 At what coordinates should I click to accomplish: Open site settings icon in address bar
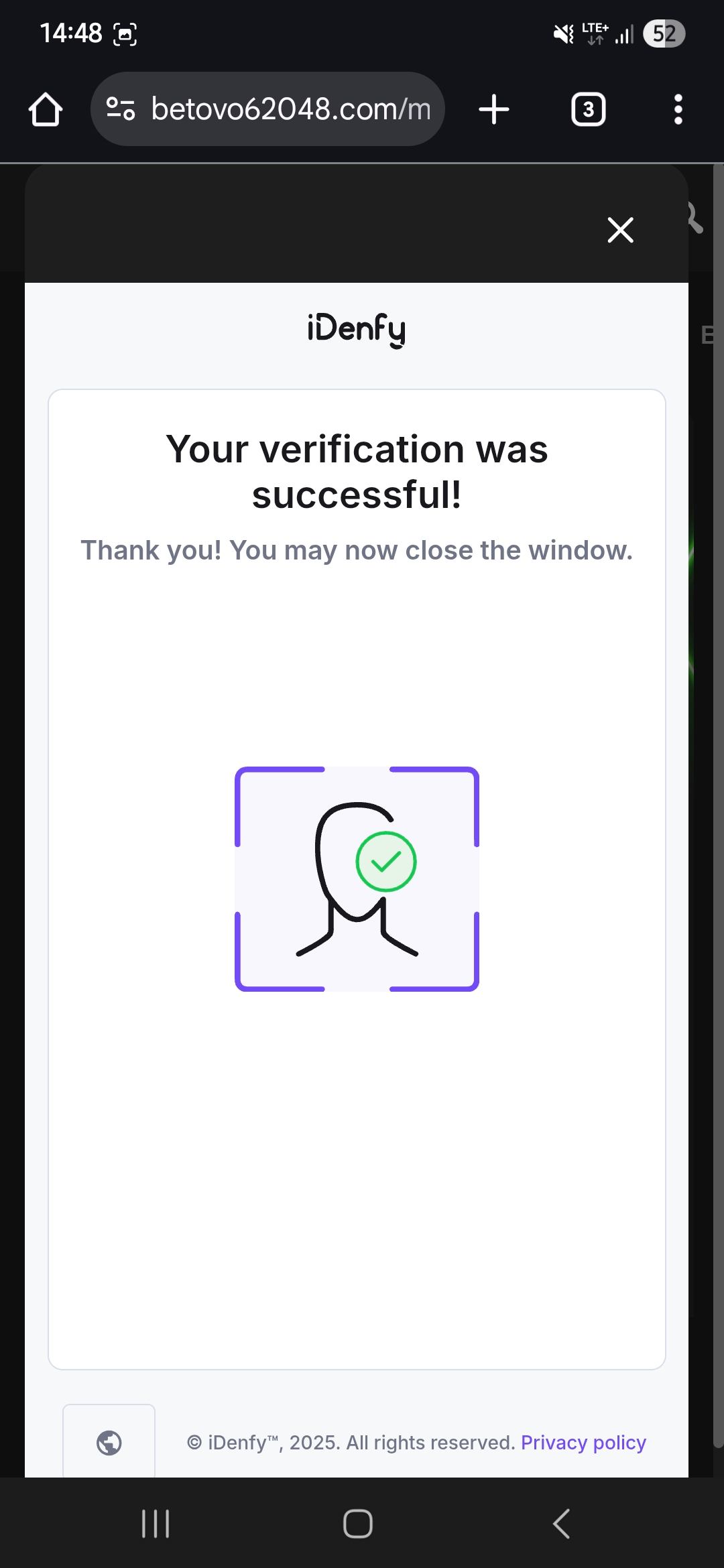click(x=121, y=109)
